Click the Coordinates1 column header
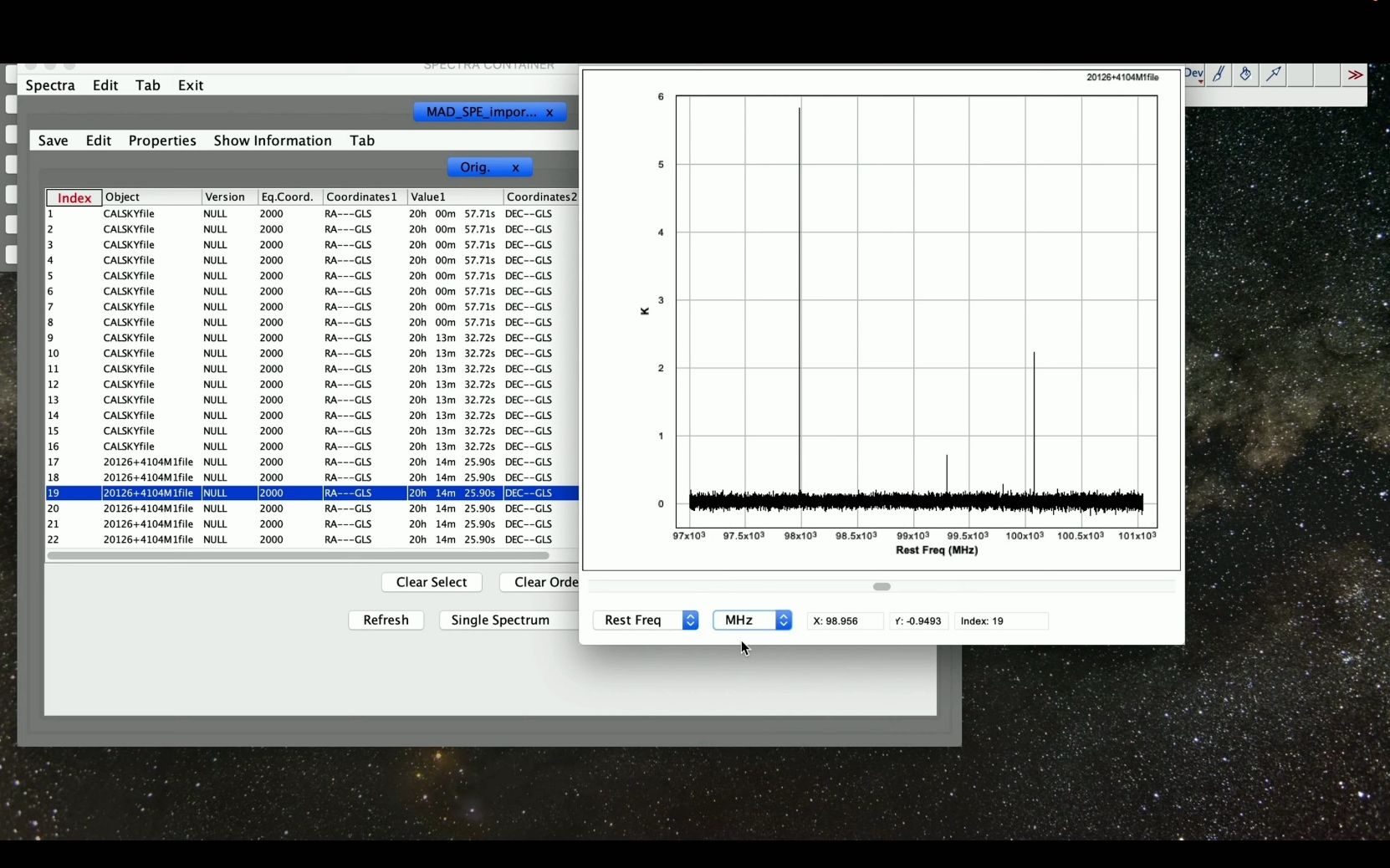The height and width of the screenshot is (868, 1390). [365, 197]
